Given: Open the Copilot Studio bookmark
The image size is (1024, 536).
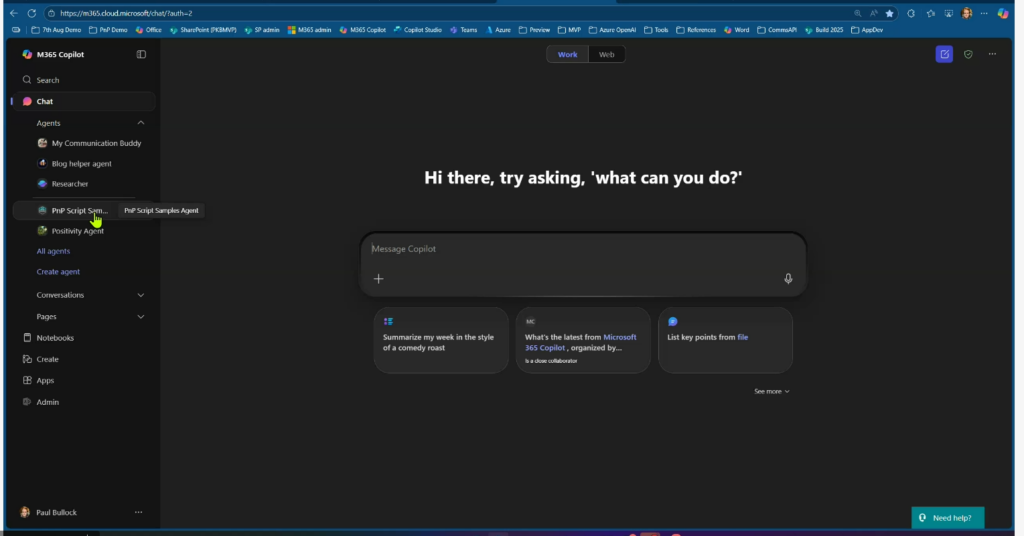Looking at the screenshot, I should 417,30.
